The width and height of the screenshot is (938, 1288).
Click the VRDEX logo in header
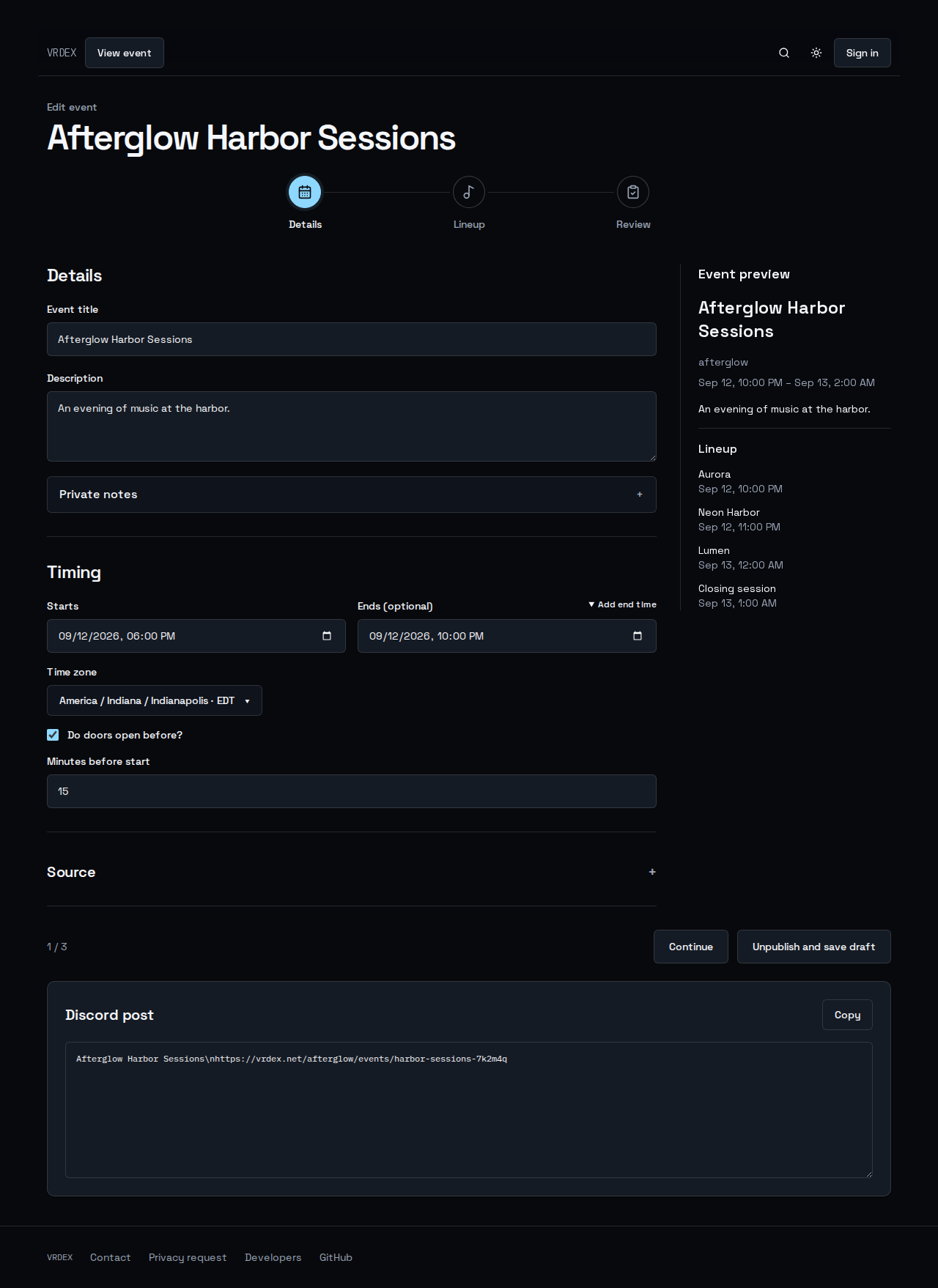pyautogui.click(x=62, y=53)
